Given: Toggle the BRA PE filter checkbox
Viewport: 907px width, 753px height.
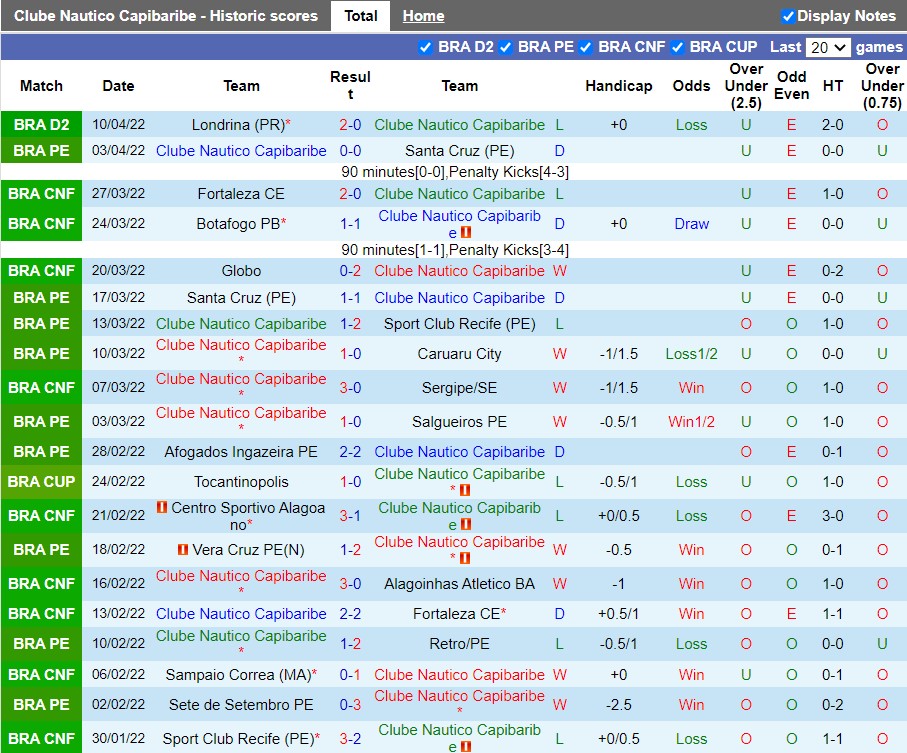Looking at the screenshot, I should tap(506, 47).
